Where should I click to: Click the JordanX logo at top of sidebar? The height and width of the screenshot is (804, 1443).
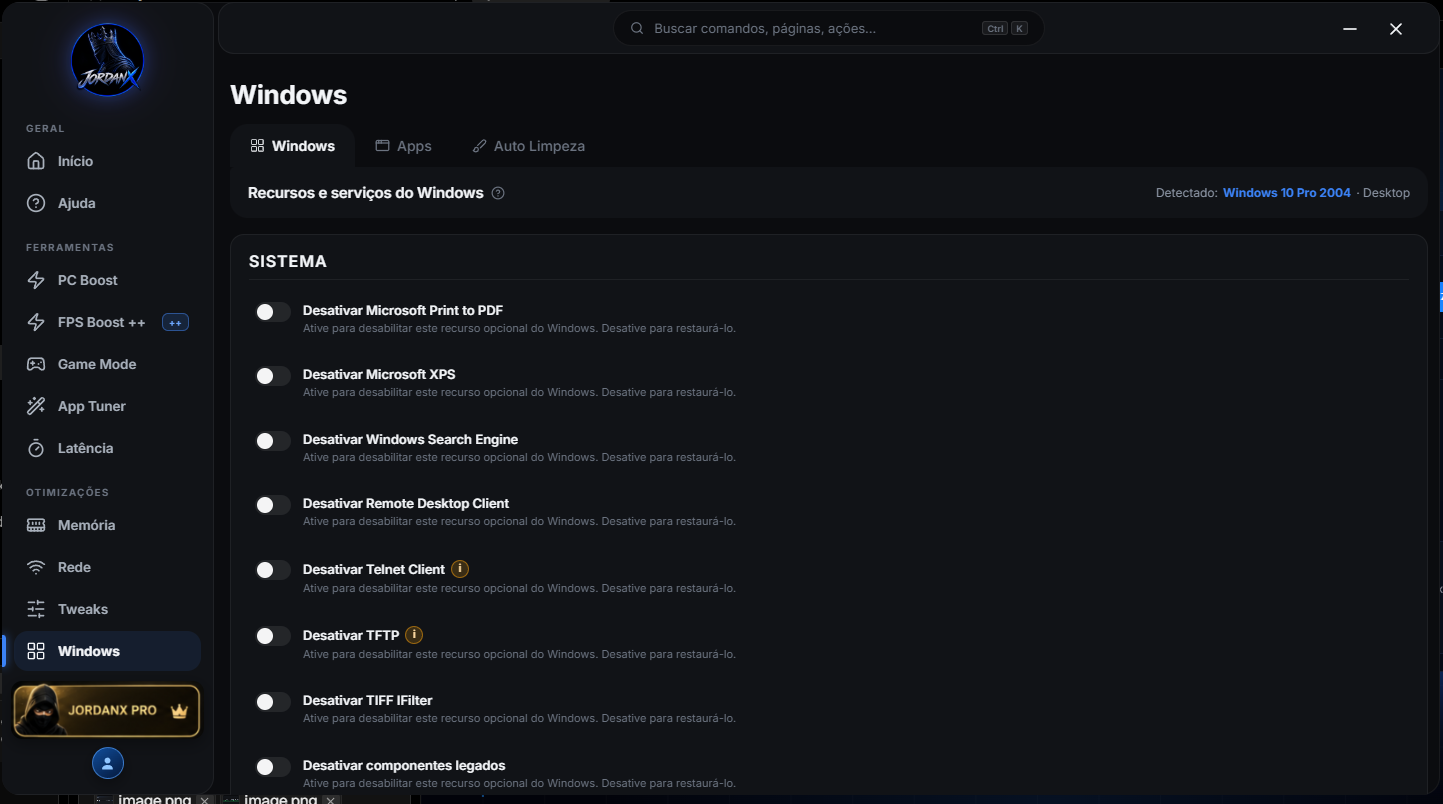[x=107, y=60]
